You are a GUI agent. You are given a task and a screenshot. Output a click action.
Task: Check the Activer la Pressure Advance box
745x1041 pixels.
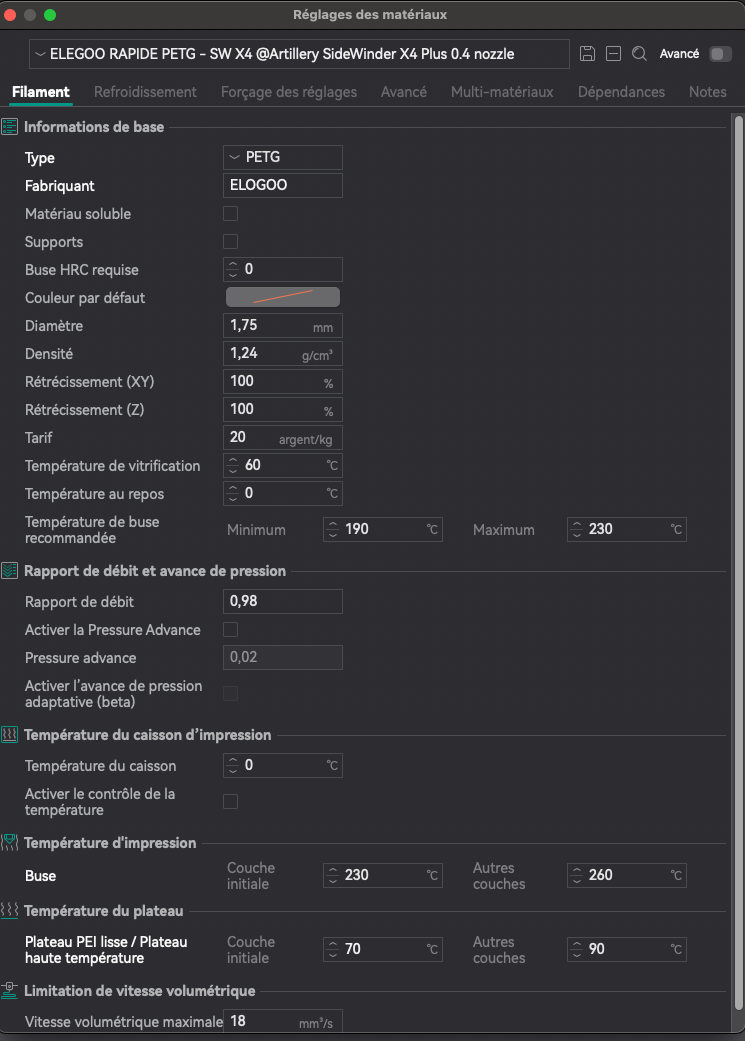coord(231,630)
